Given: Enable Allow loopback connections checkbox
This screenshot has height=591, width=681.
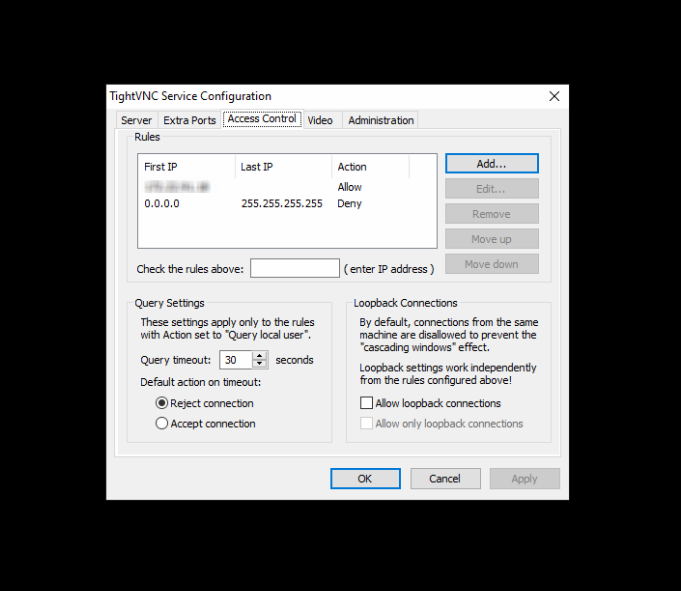Looking at the screenshot, I should coord(366,404).
